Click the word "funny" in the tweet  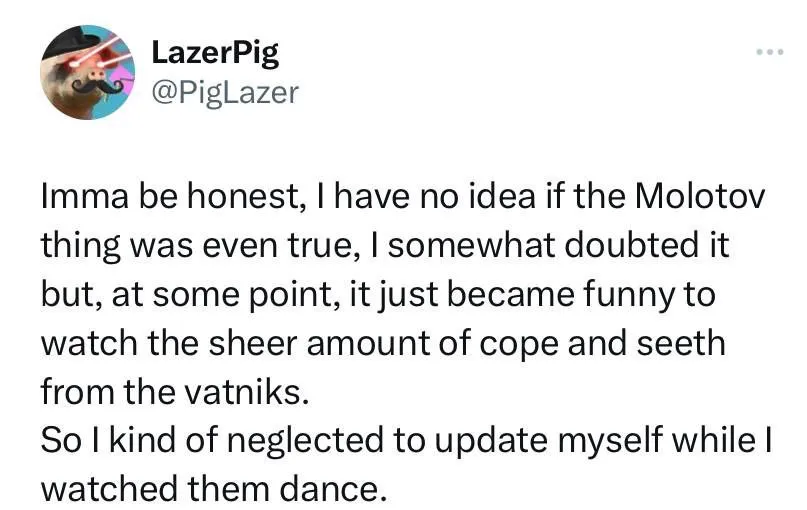(637, 296)
